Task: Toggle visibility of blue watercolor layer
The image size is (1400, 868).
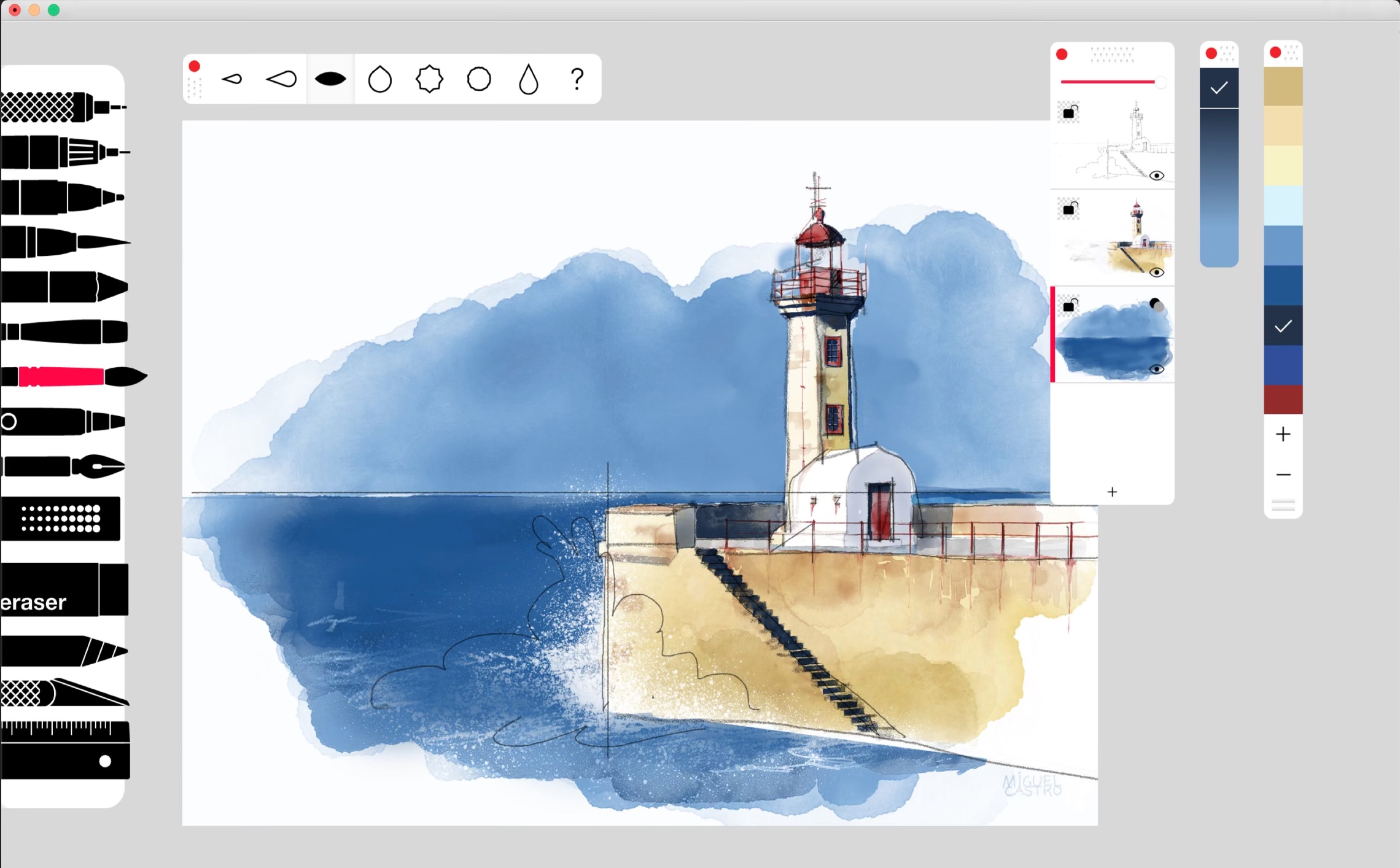Action: click(1156, 369)
